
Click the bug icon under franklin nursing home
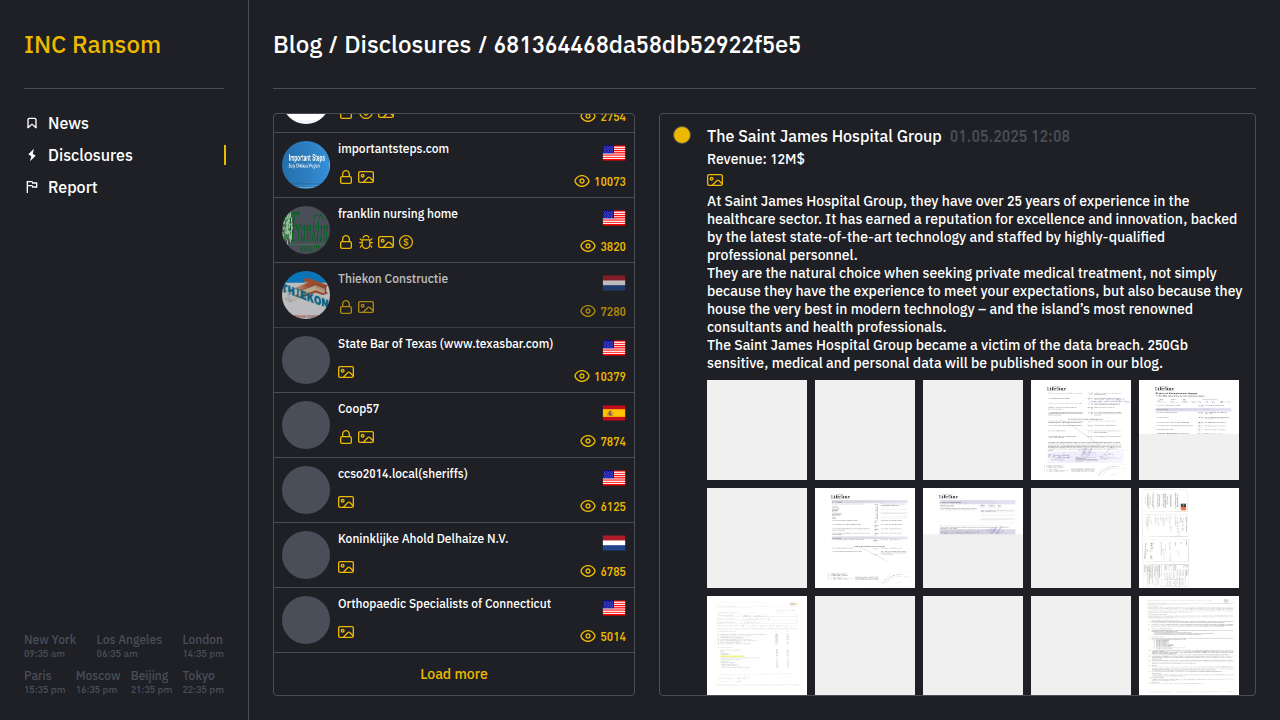366,242
